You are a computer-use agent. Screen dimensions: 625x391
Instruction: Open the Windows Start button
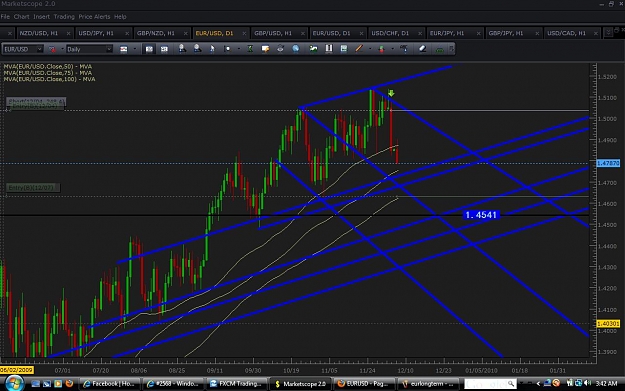(x=14, y=383)
